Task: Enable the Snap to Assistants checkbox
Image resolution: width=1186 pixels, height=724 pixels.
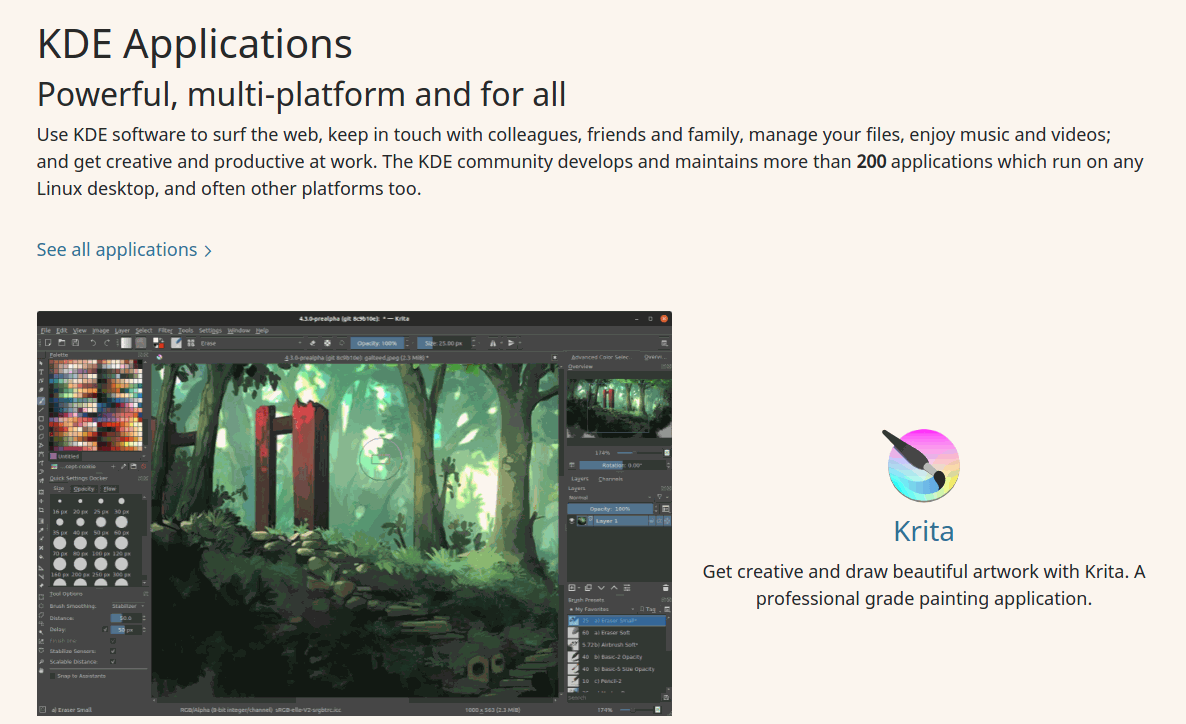Action: point(53,676)
